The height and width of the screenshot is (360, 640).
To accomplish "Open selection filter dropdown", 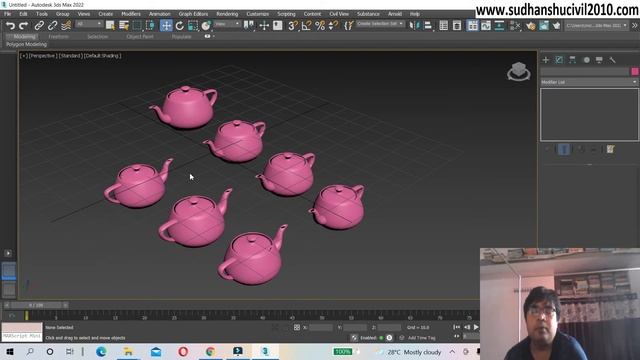I will pyautogui.click(x=89, y=24).
